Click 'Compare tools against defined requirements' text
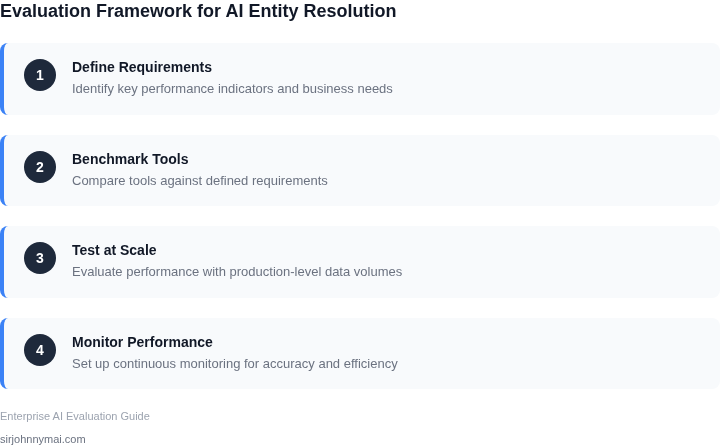This screenshot has width=720, height=445. (x=200, y=180)
